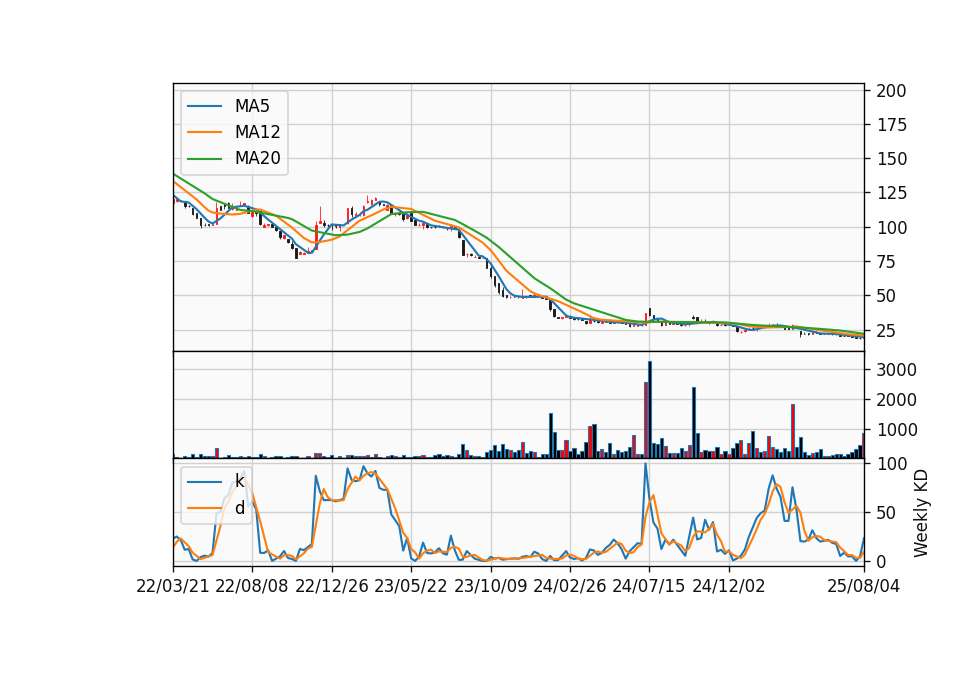Click the 175 price axis label
This screenshot has width=960, height=690.
coord(891,125)
